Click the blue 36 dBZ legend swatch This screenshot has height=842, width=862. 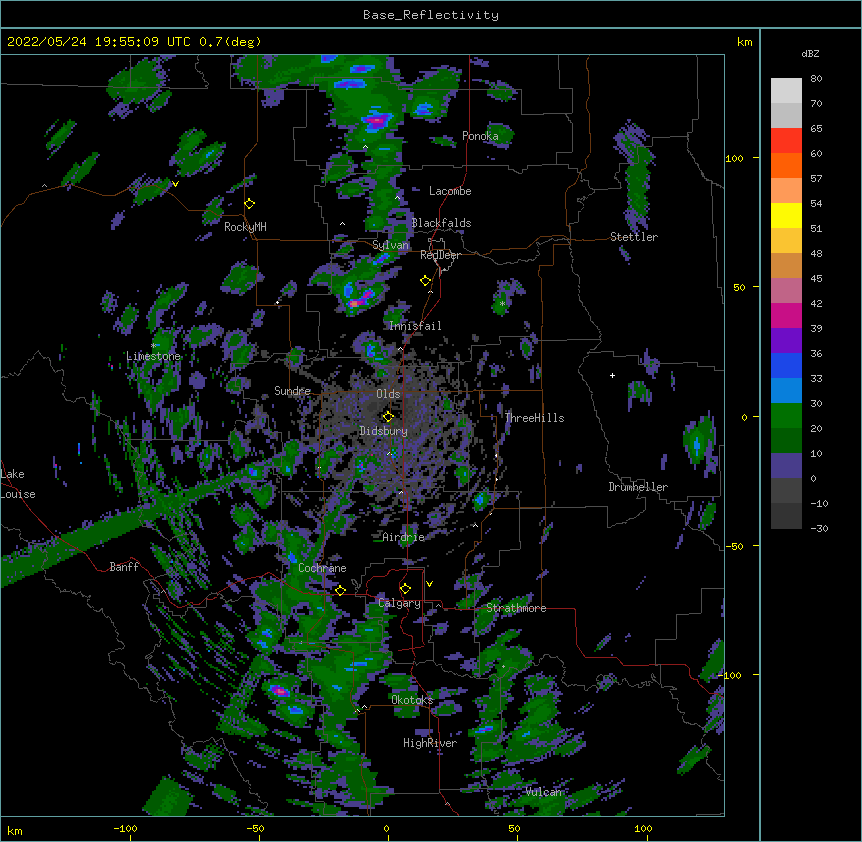tap(786, 365)
